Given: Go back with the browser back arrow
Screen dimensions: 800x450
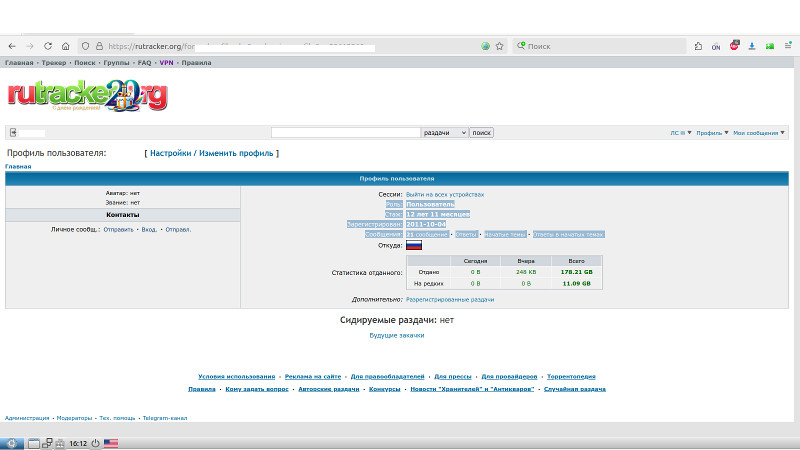Looking at the screenshot, I should click(12, 46).
